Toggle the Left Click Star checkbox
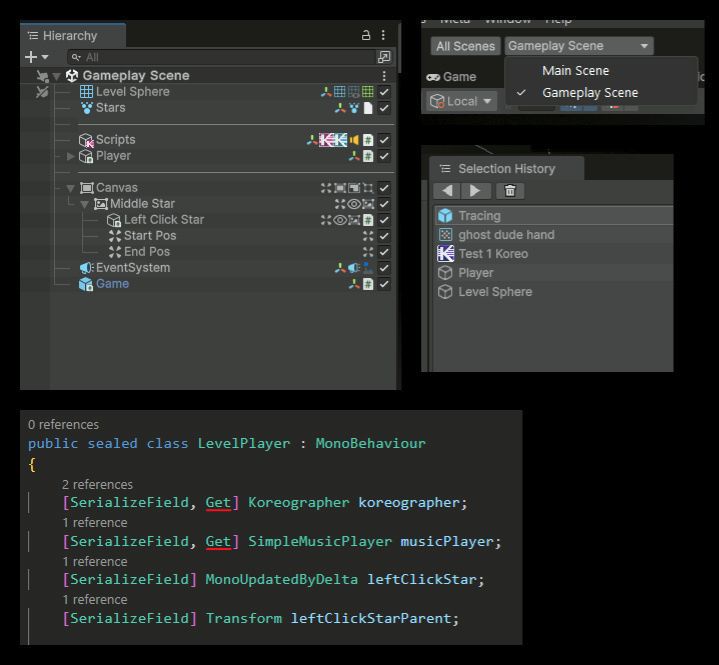The width and height of the screenshot is (719, 665). 384,220
